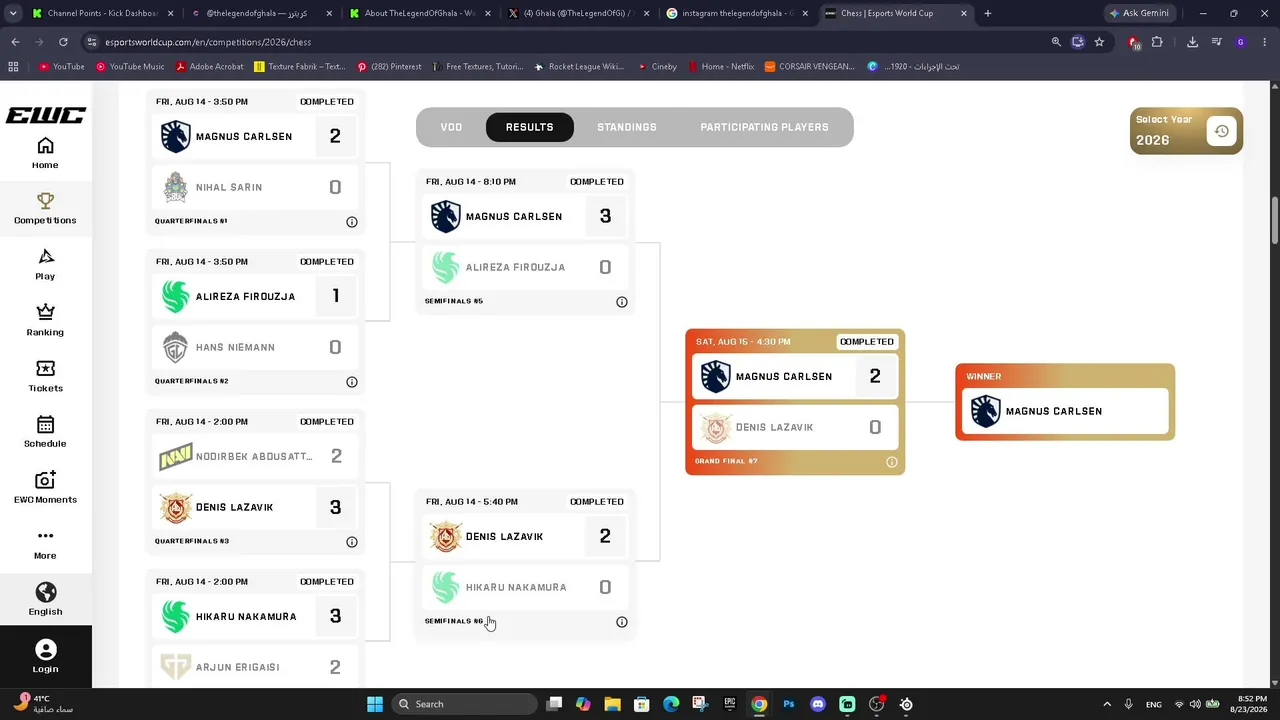Open the Play sidebar icon
Image resolution: width=1280 pixels, height=720 pixels.
[45, 257]
